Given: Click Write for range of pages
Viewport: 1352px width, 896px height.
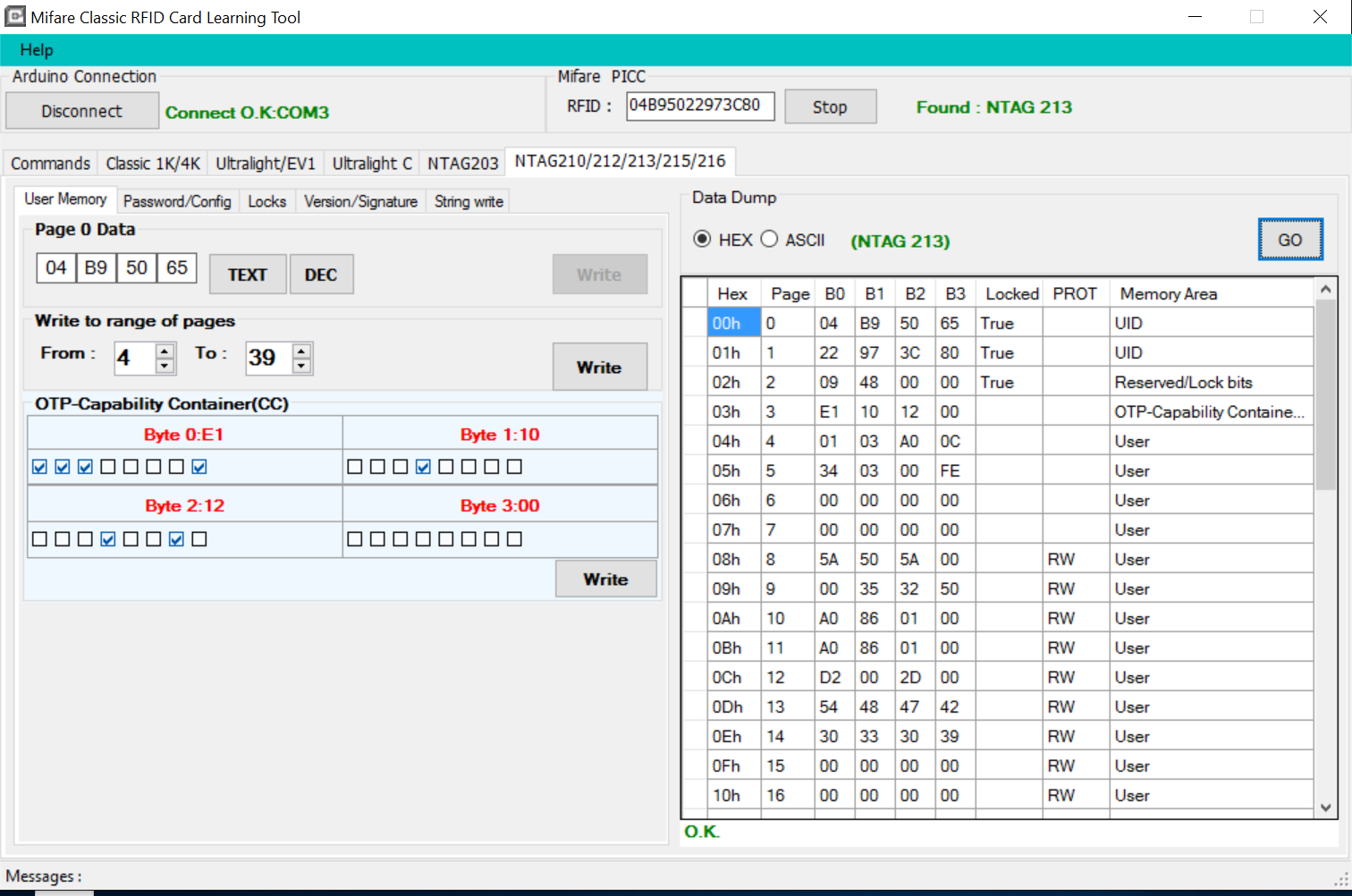Looking at the screenshot, I should click(x=599, y=367).
